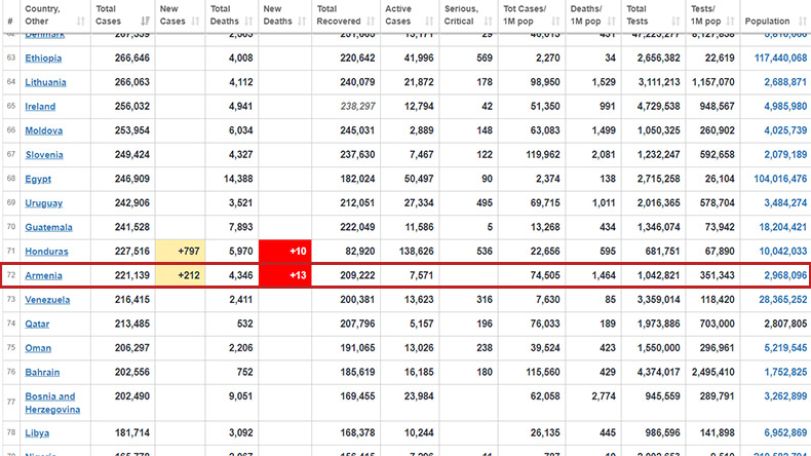Select Egypt total deaths 14,388
The image size is (811, 456).
click(238, 179)
